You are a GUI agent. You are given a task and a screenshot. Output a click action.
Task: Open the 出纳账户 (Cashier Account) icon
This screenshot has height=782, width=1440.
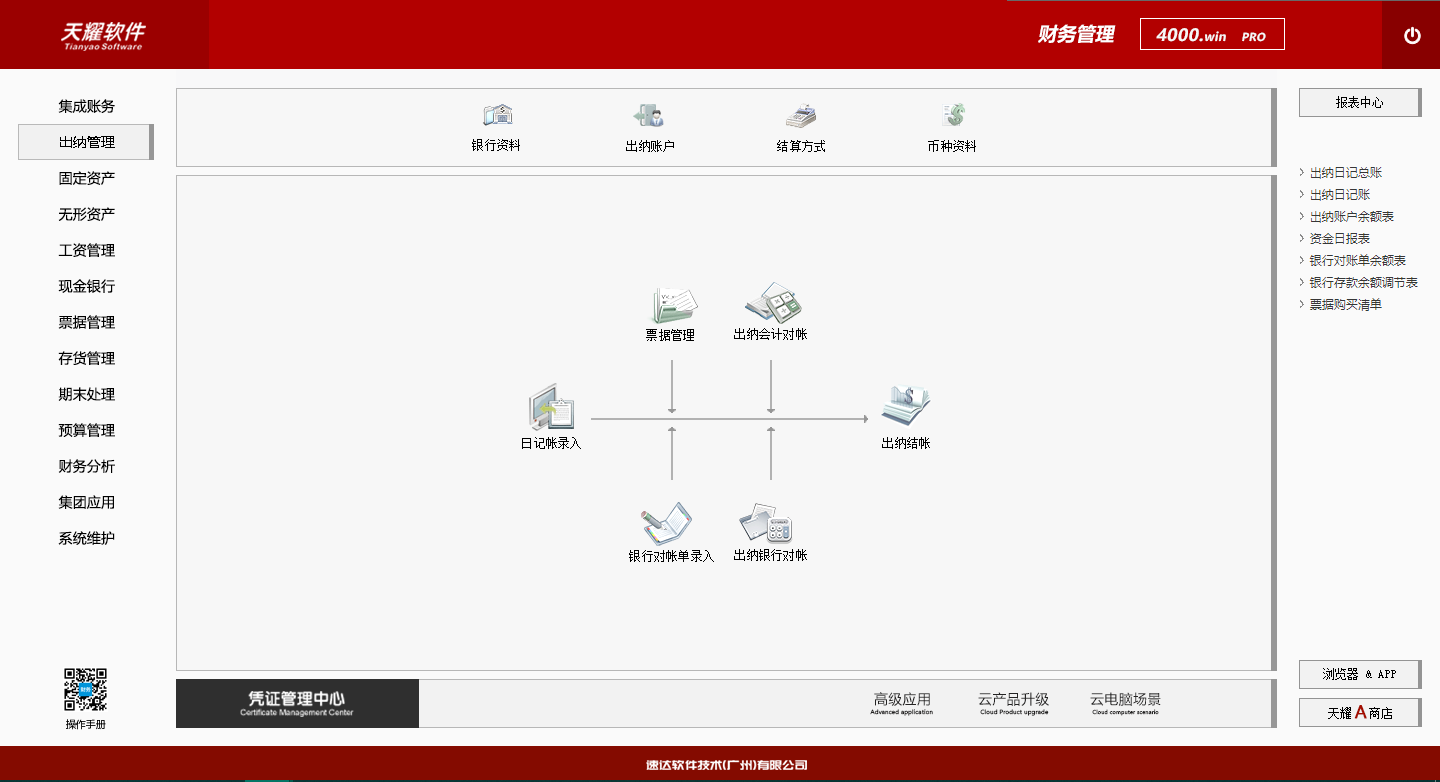coord(648,125)
